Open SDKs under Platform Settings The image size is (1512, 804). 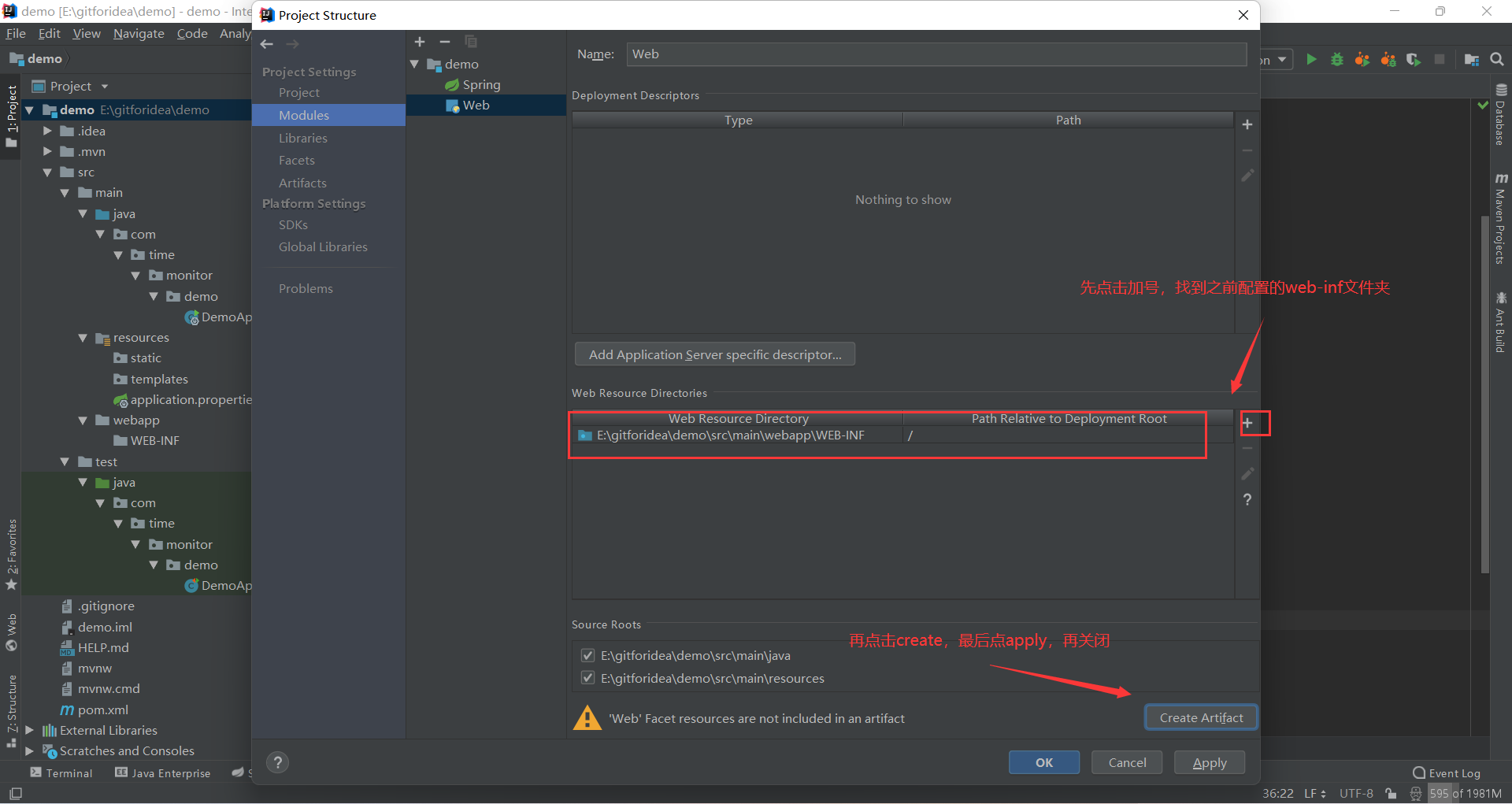[x=293, y=224]
